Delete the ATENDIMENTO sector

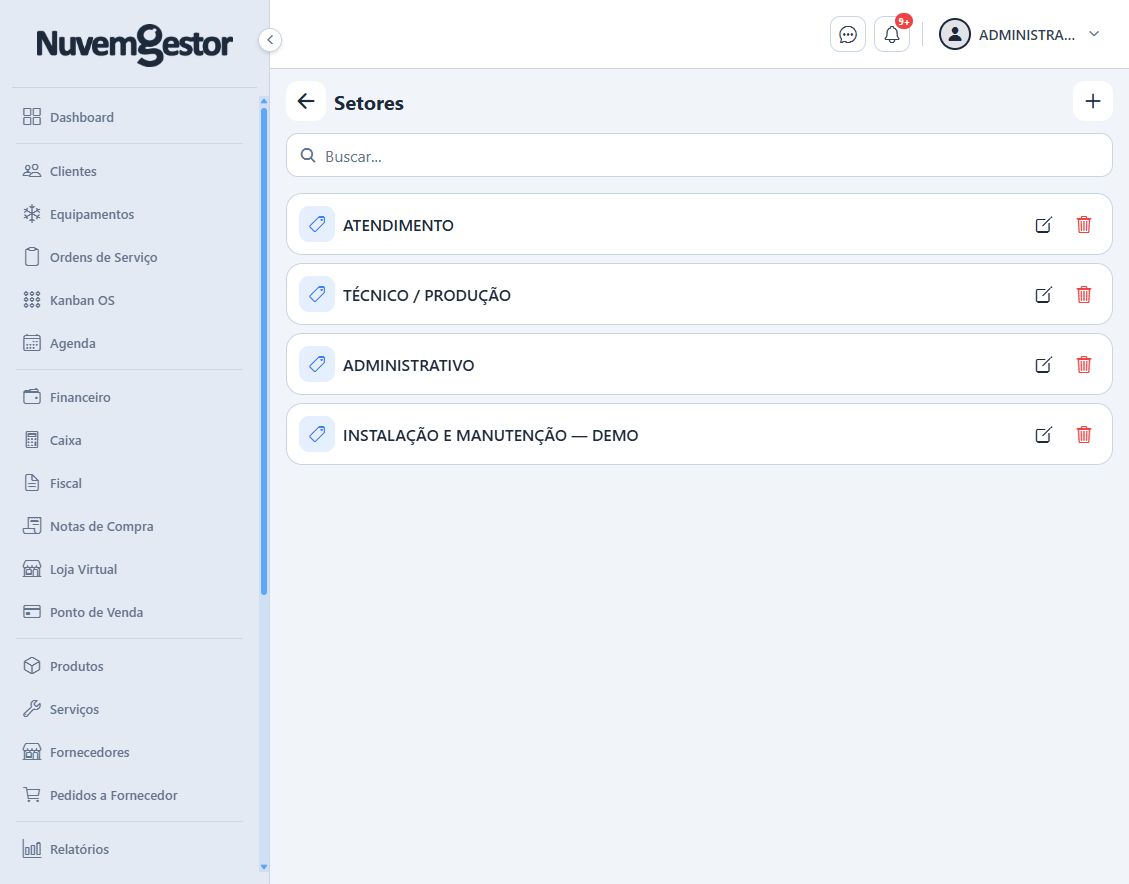click(1084, 225)
